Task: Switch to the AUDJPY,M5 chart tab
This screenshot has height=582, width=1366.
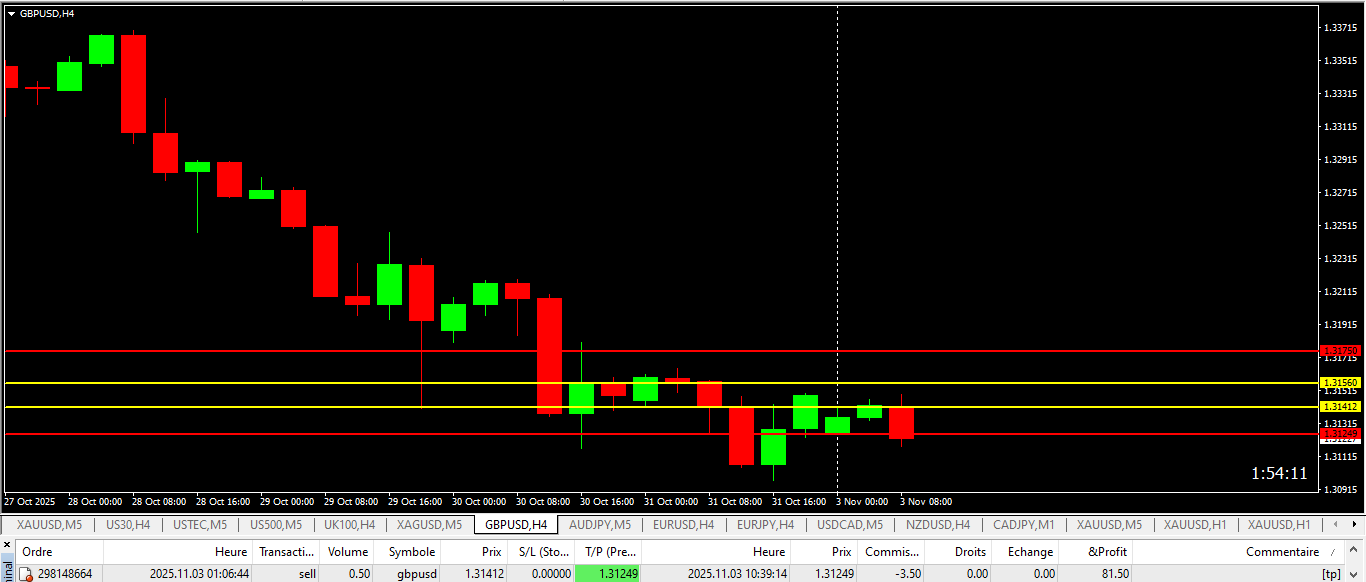Action: pyautogui.click(x=599, y=524)
